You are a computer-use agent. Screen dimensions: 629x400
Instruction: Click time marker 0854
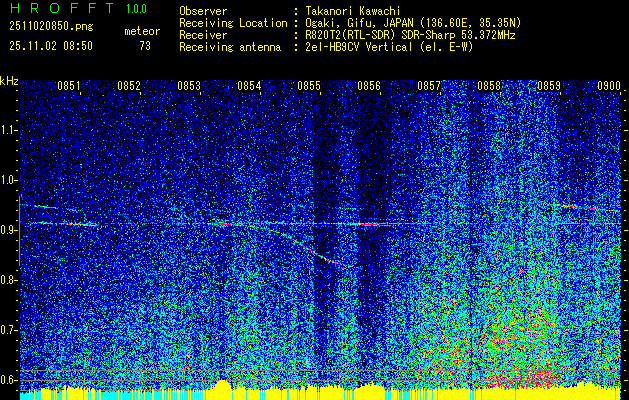[x=249, y=86]
